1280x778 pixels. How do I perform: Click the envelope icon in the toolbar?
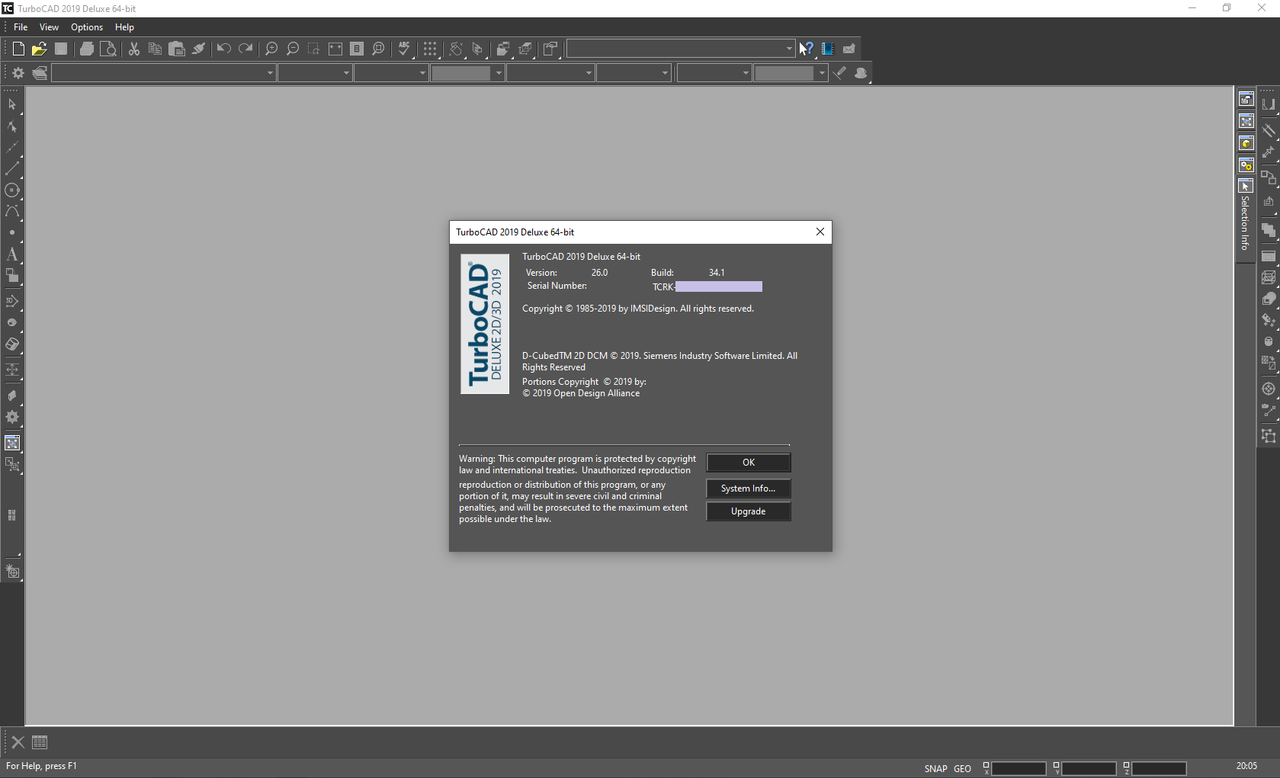tap(849, 48)
